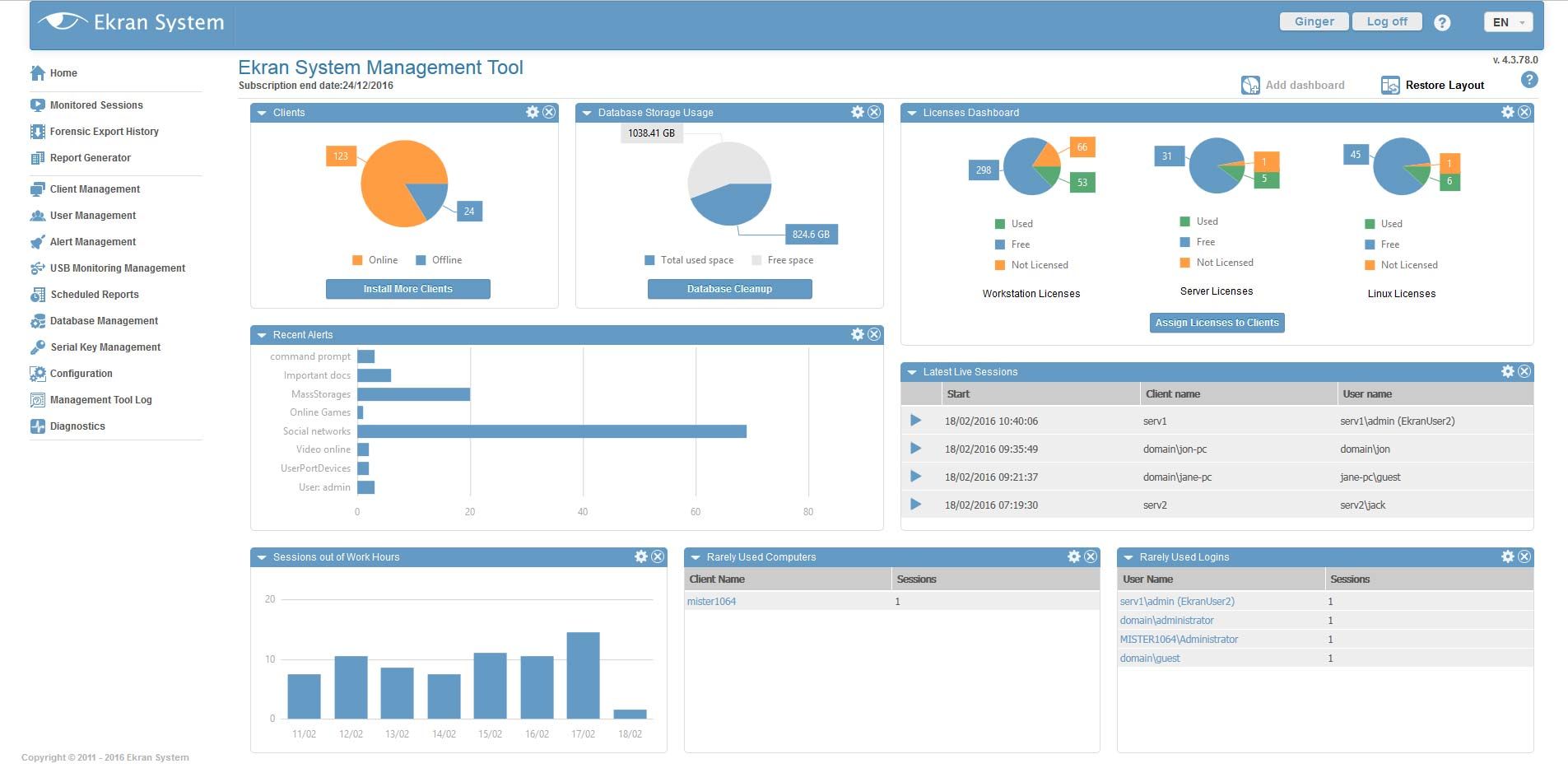Click Database Management icon

point(38,321)
